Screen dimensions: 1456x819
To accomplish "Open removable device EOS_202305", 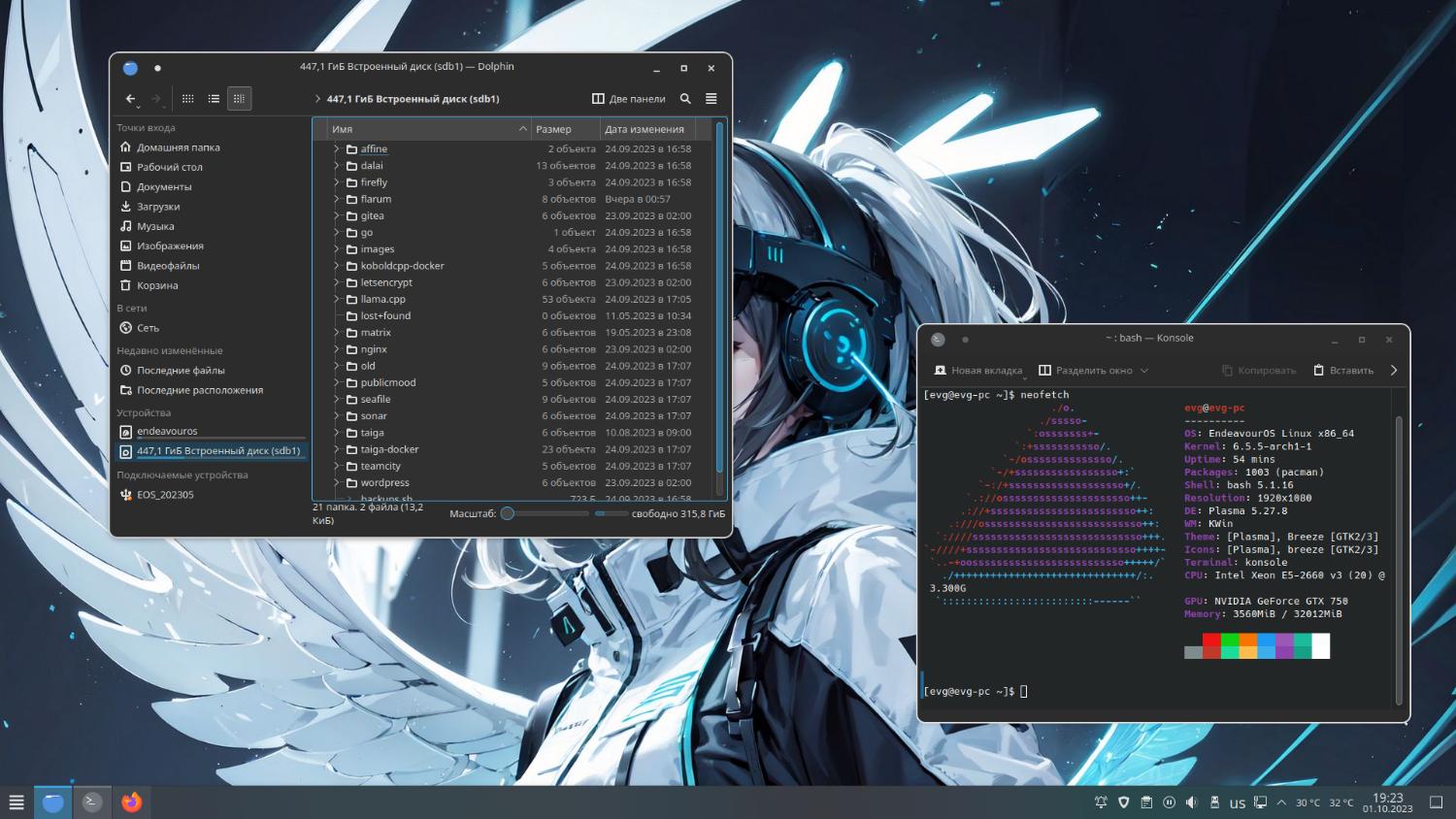I will click(x=165, y=495).
